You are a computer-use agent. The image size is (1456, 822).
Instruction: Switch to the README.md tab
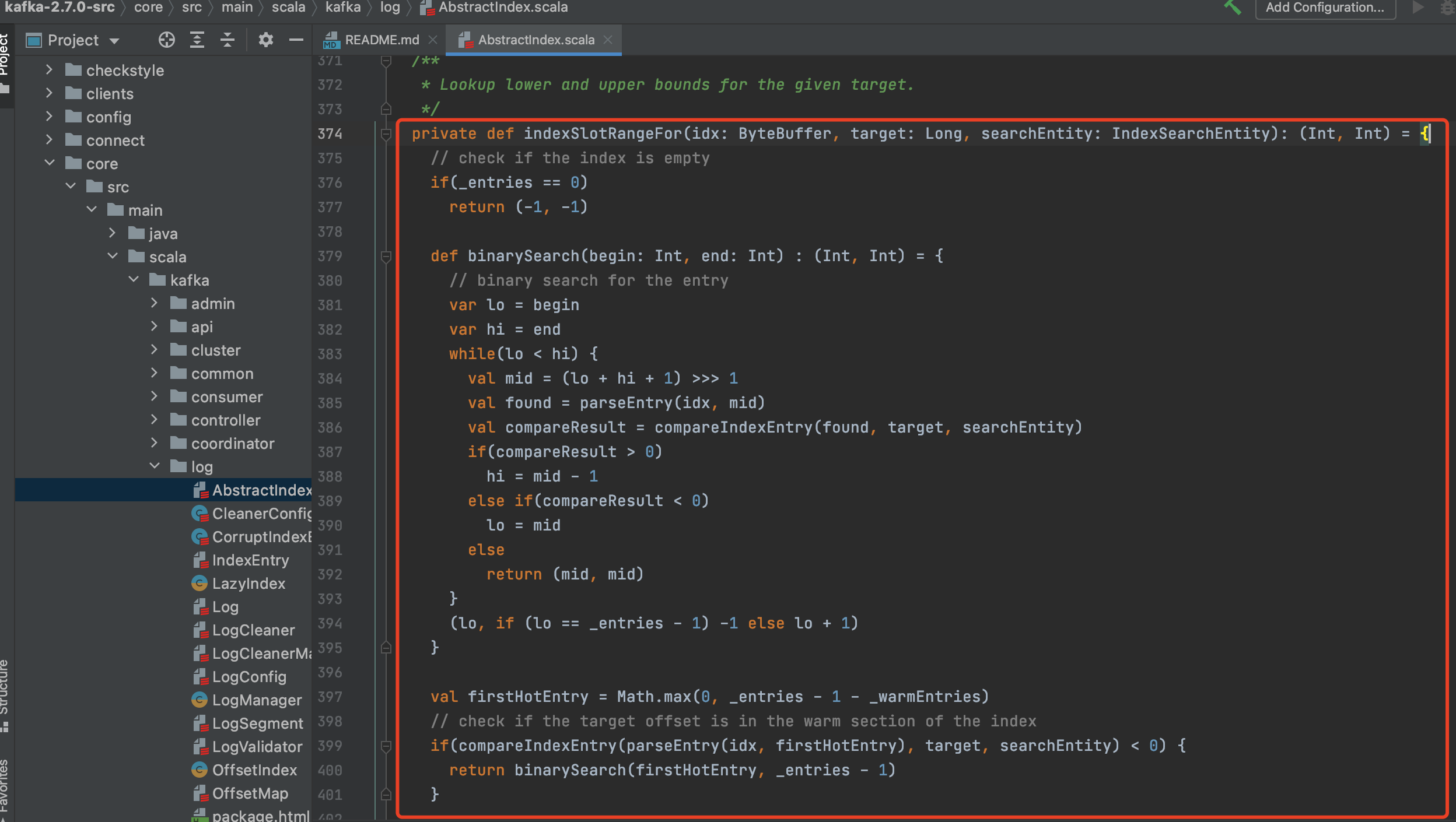click(381, 40)
